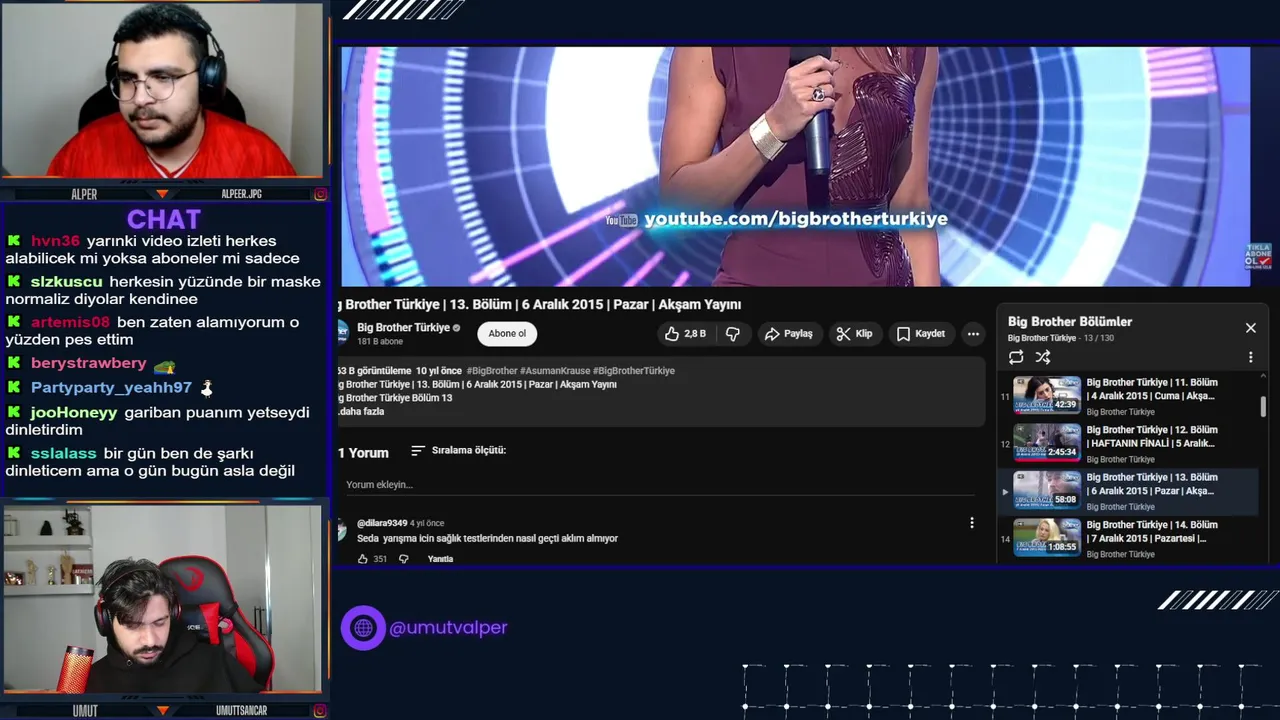Like the comment by dilara9349
1280x720 pixels.
363,559
